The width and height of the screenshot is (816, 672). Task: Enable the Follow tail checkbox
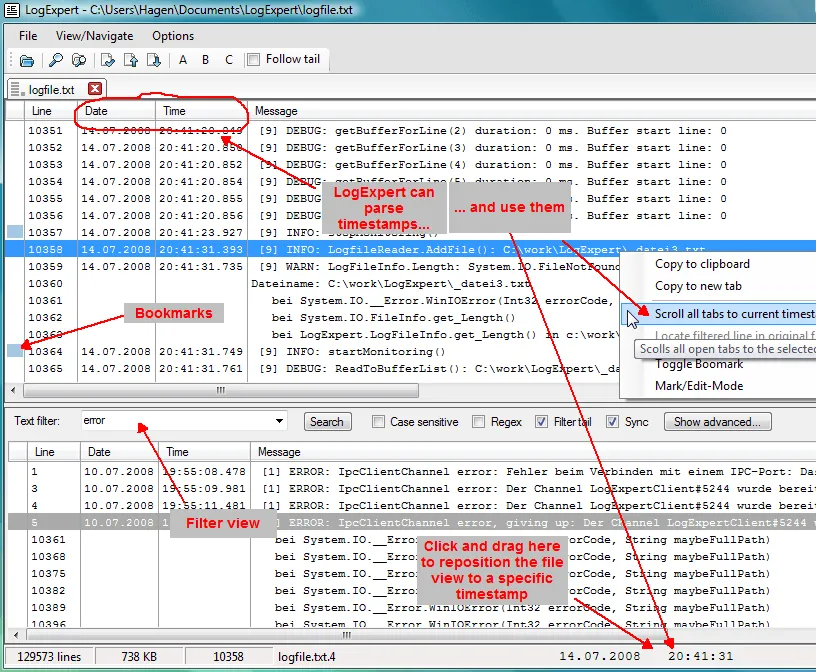[253, 59]
